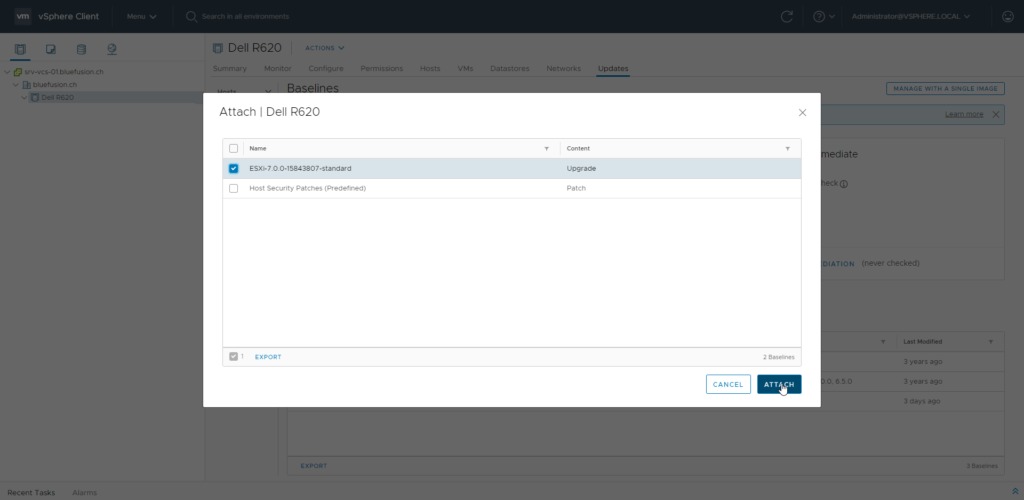Open the help question mark icon
Image resolution: width=1024 pixels, height=500 pixels.
tap(818, 17)
